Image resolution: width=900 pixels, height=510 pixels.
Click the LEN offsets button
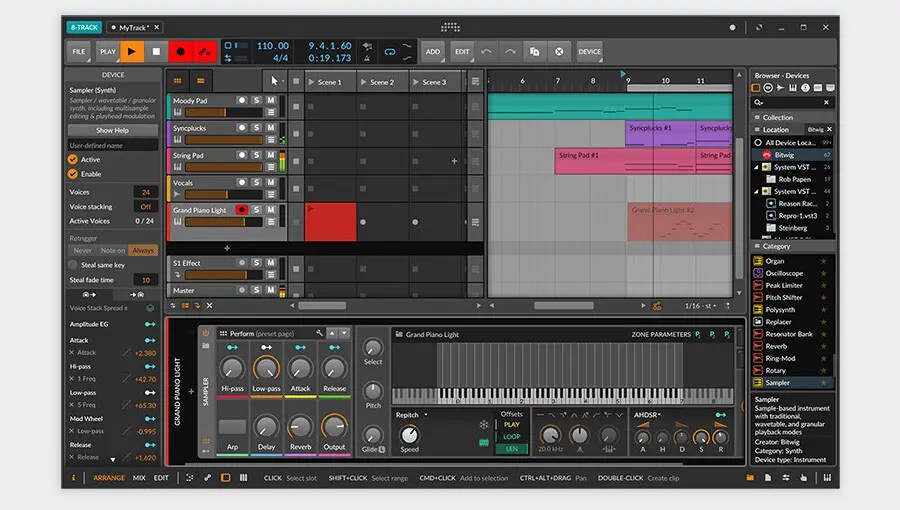511,449
